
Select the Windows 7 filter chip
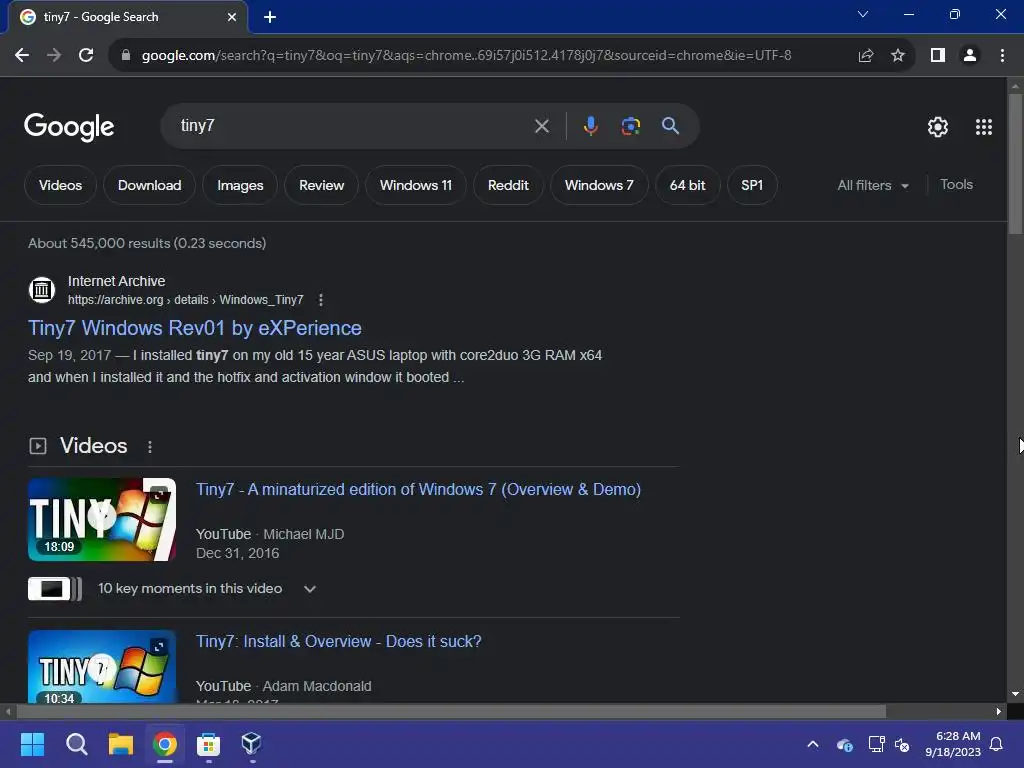point(599,185)
